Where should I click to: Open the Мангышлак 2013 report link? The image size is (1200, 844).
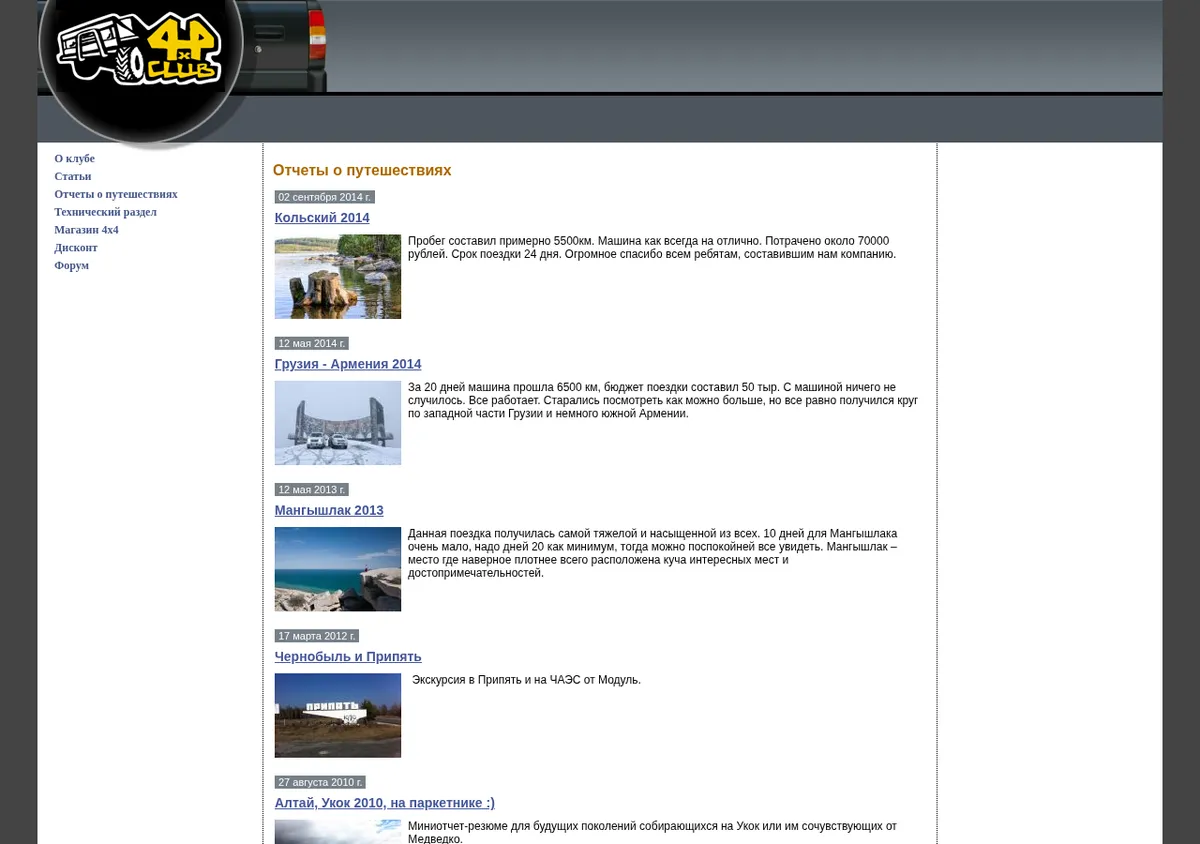click(329, 510)
